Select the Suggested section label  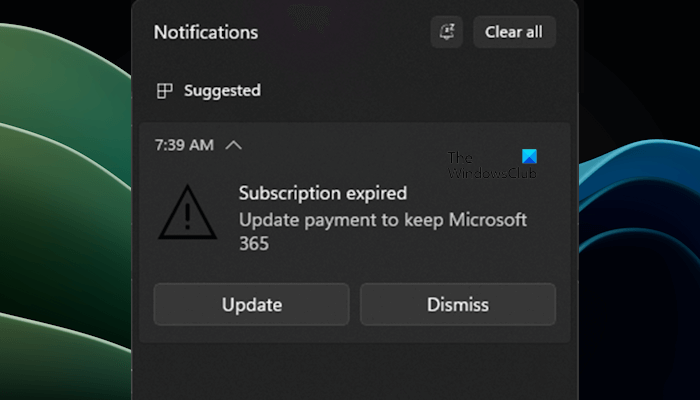pyautogui.click(x=222, y=91)
